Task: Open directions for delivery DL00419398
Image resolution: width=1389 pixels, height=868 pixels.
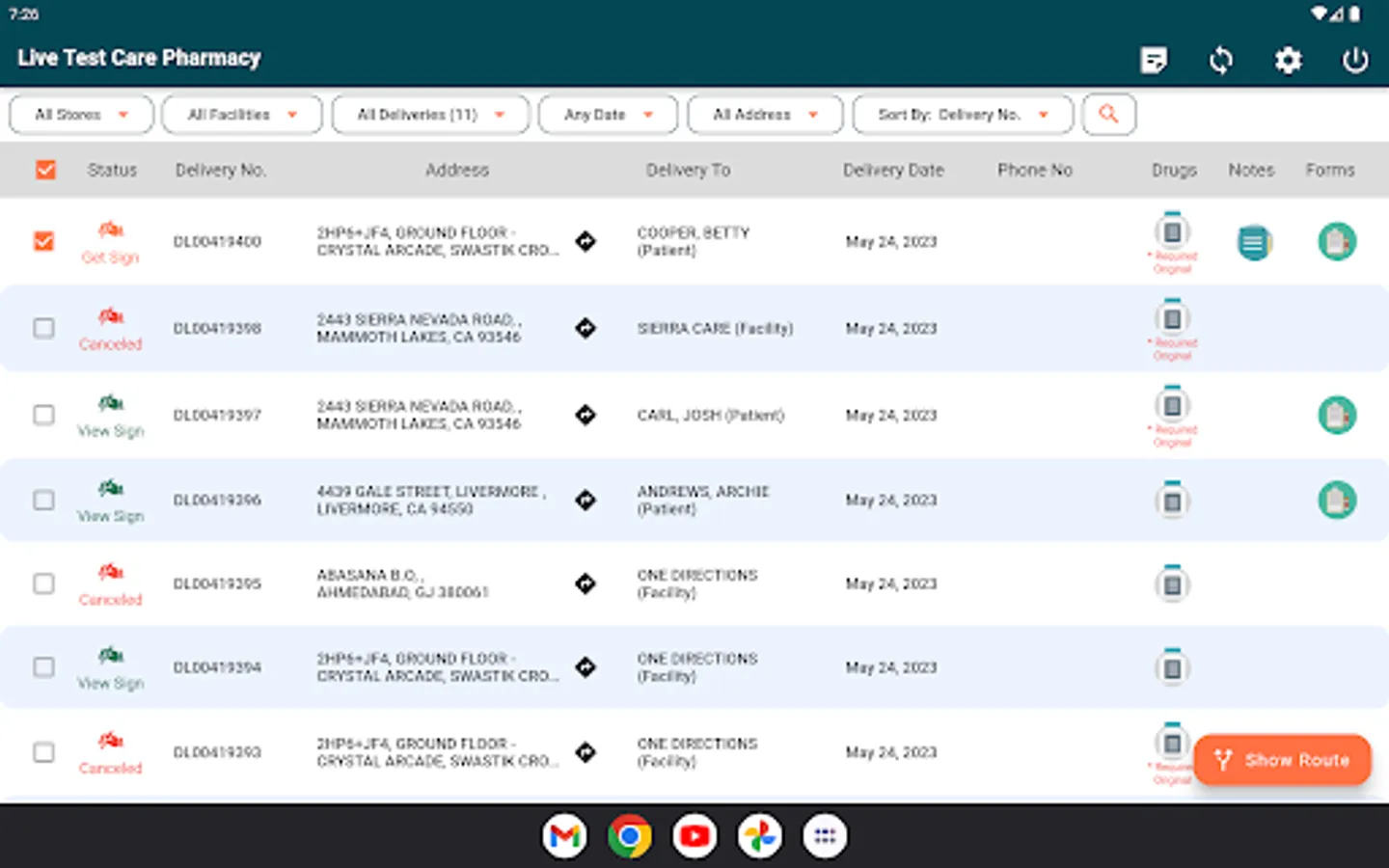Action: pos(586,328)
